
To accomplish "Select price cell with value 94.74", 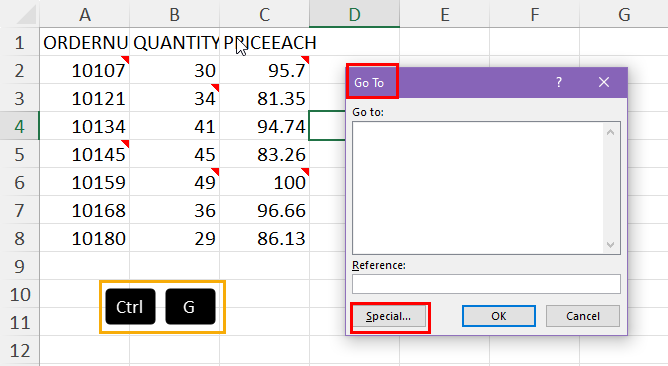I will coord(265,126).
